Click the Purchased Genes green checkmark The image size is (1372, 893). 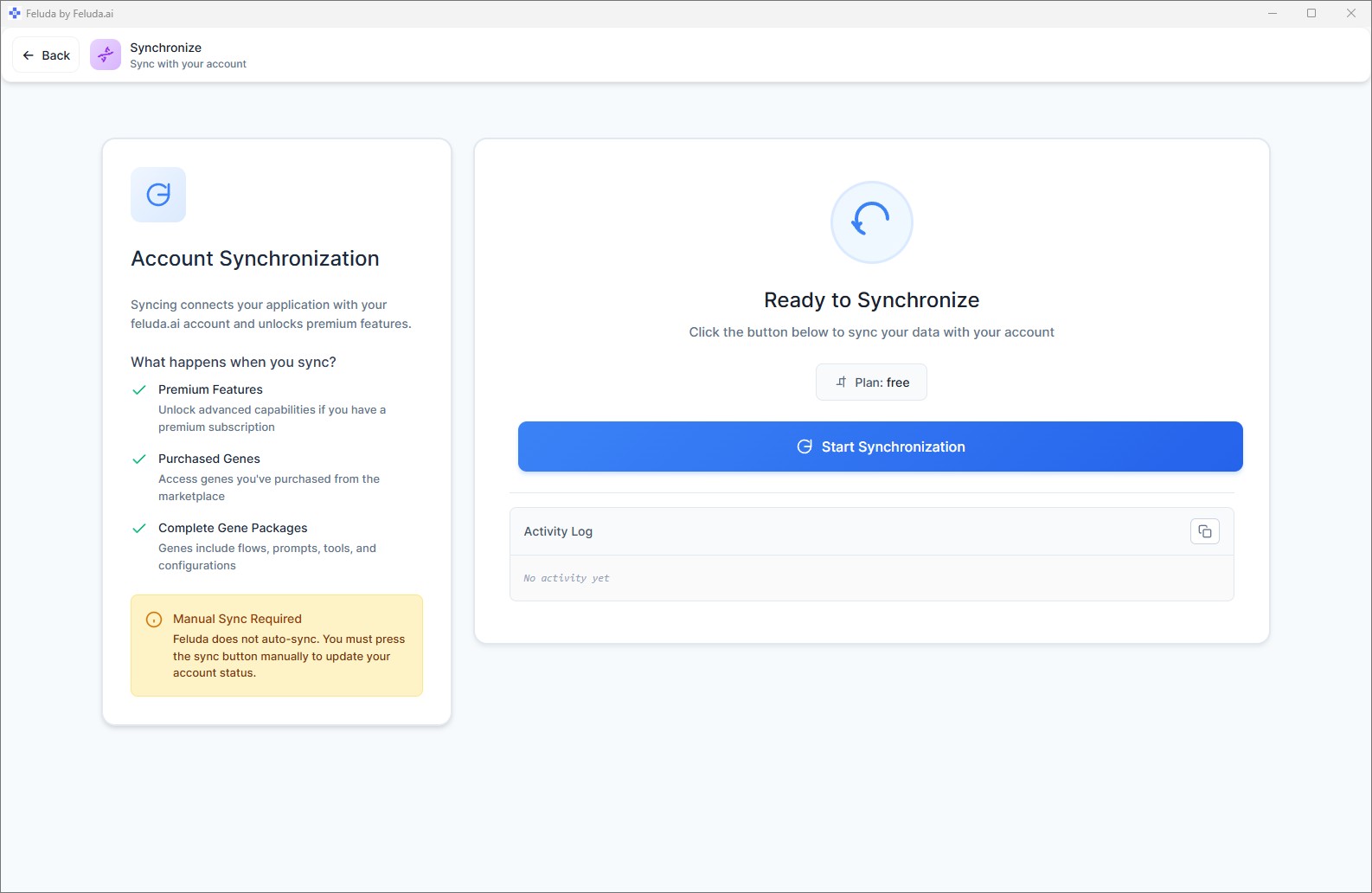point(138,459)
